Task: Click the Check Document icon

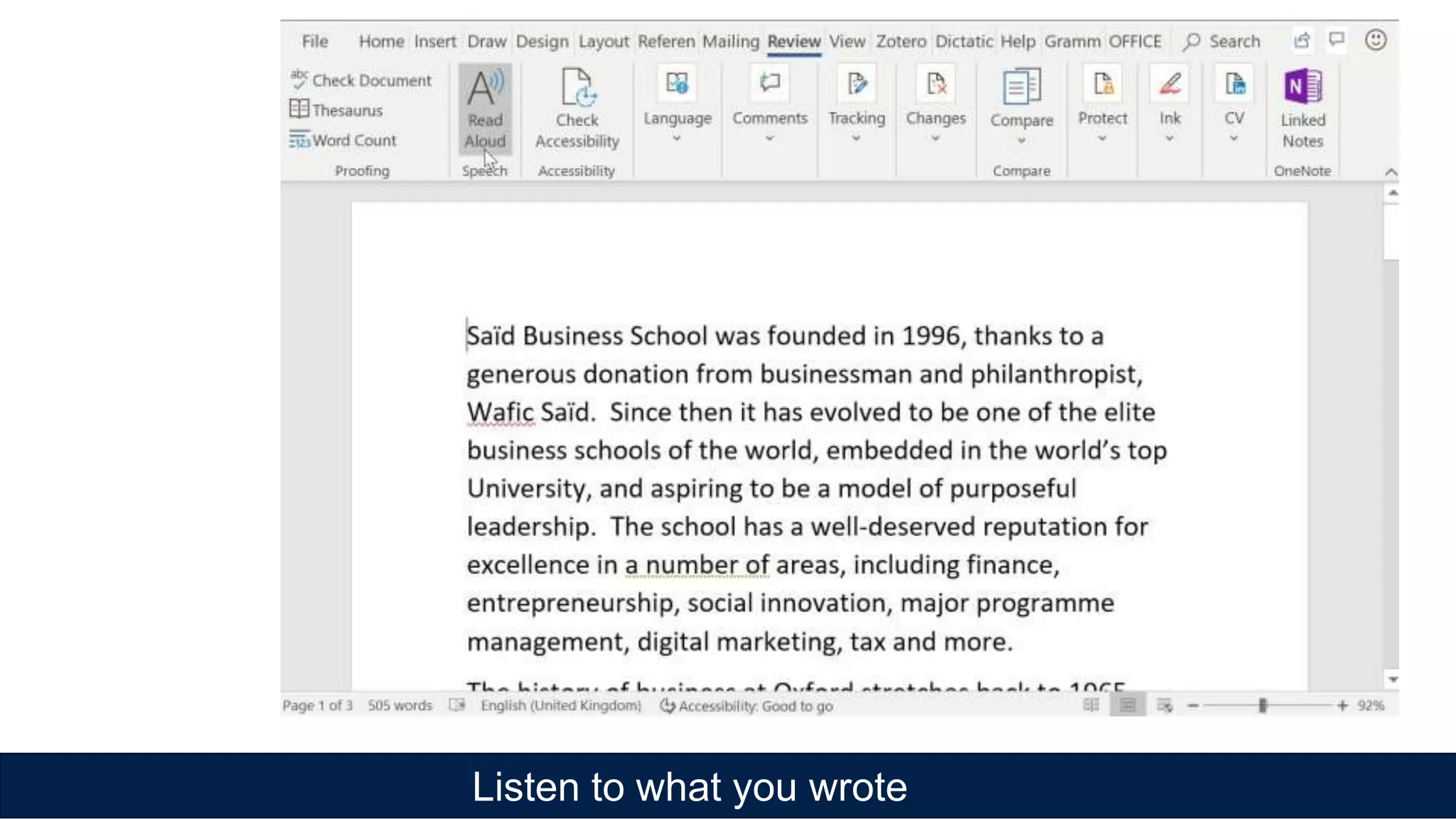Action: [299, 79]
